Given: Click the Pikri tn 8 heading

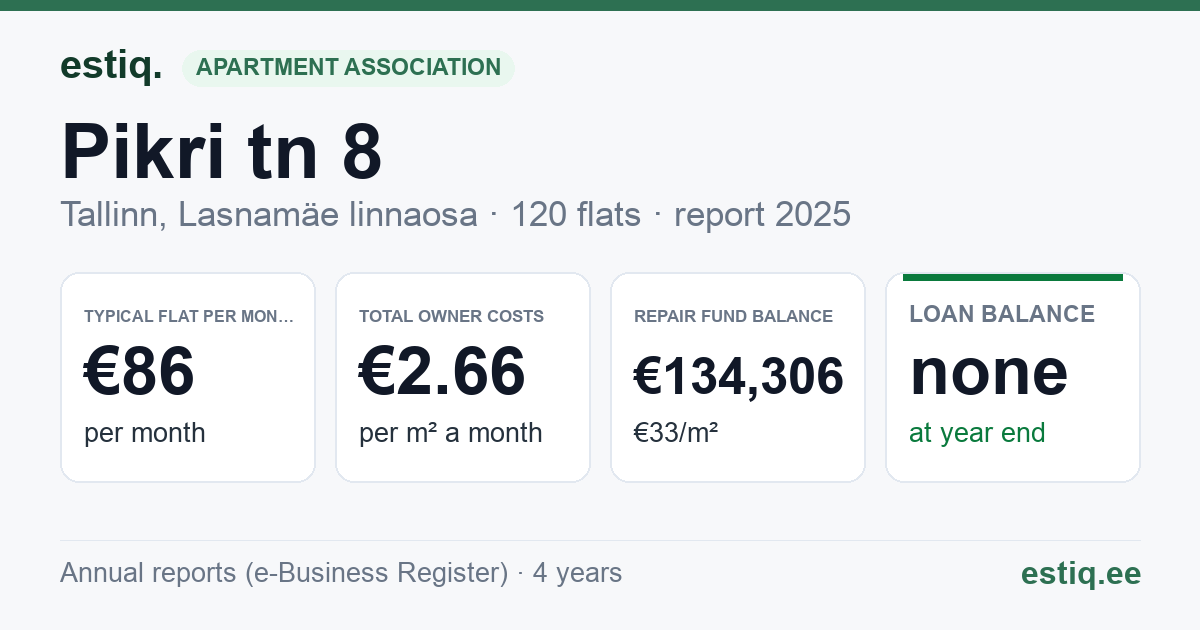Looking at the screenshot, I should coord(222,152).
